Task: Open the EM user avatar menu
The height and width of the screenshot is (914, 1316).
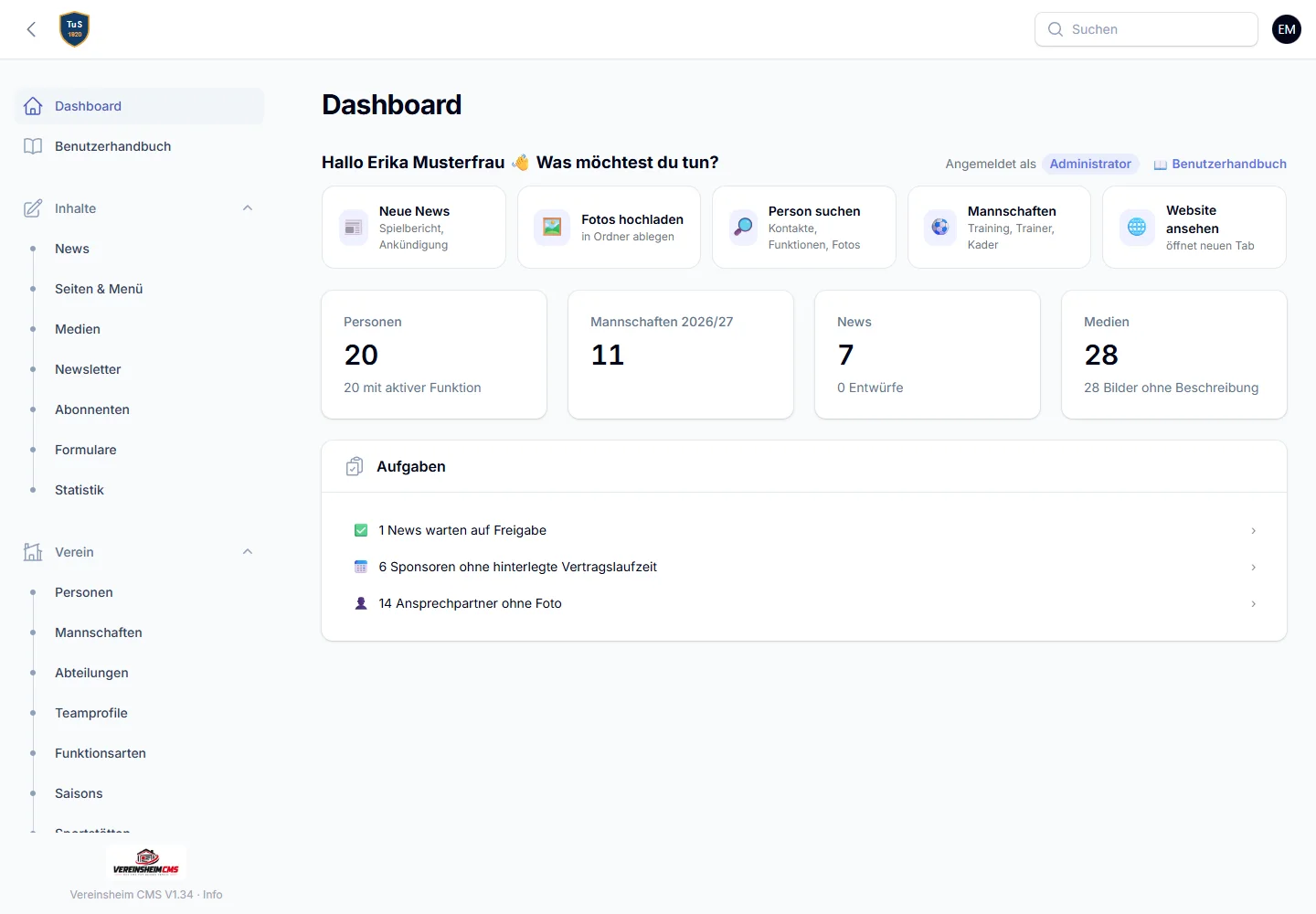Action: [1287, 29]
